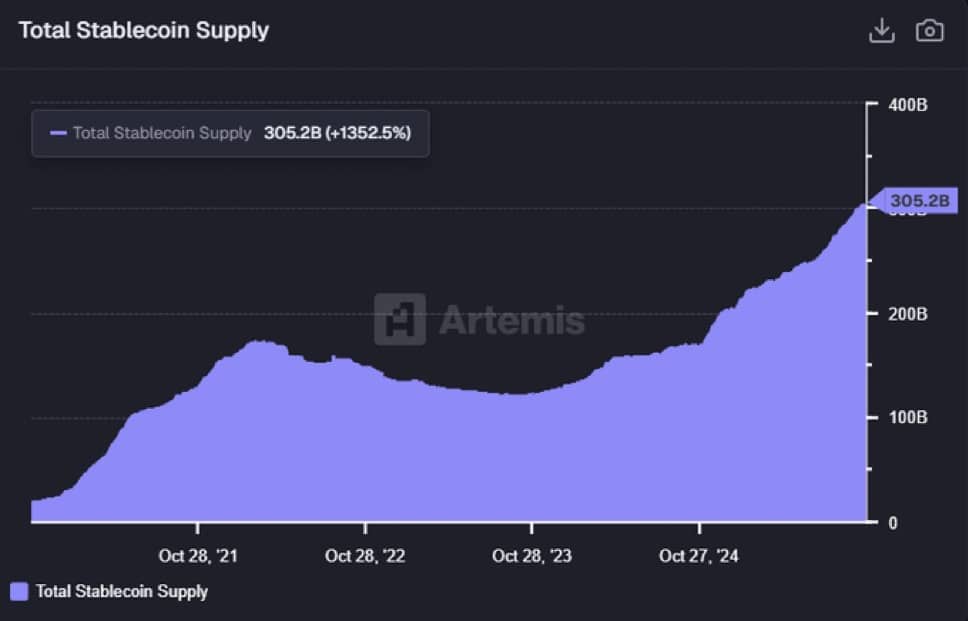Select the purple dash icon in the tooltip
968x621 pixels.
[57, 133]
